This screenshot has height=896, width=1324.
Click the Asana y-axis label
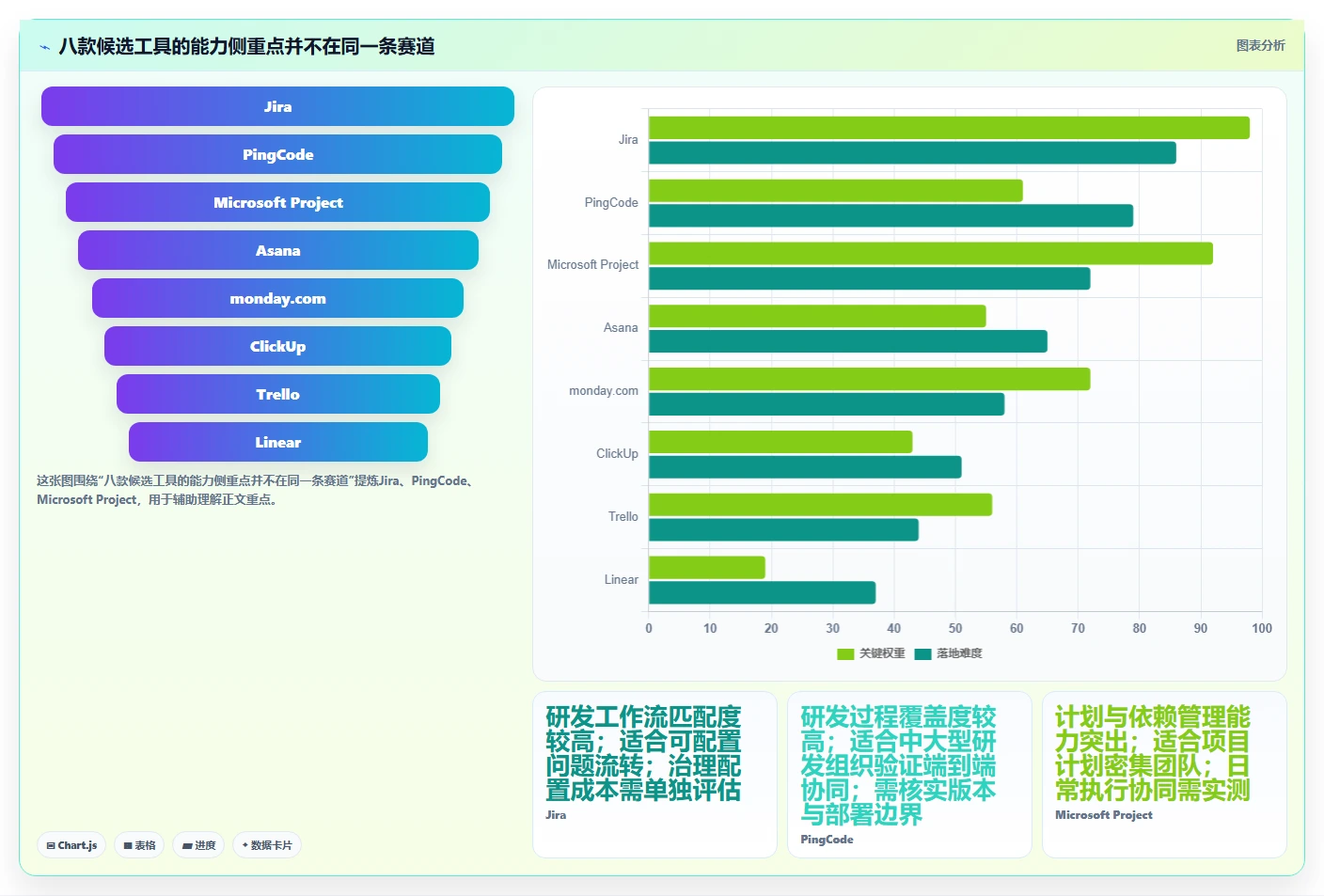click(x=621, y=328)
